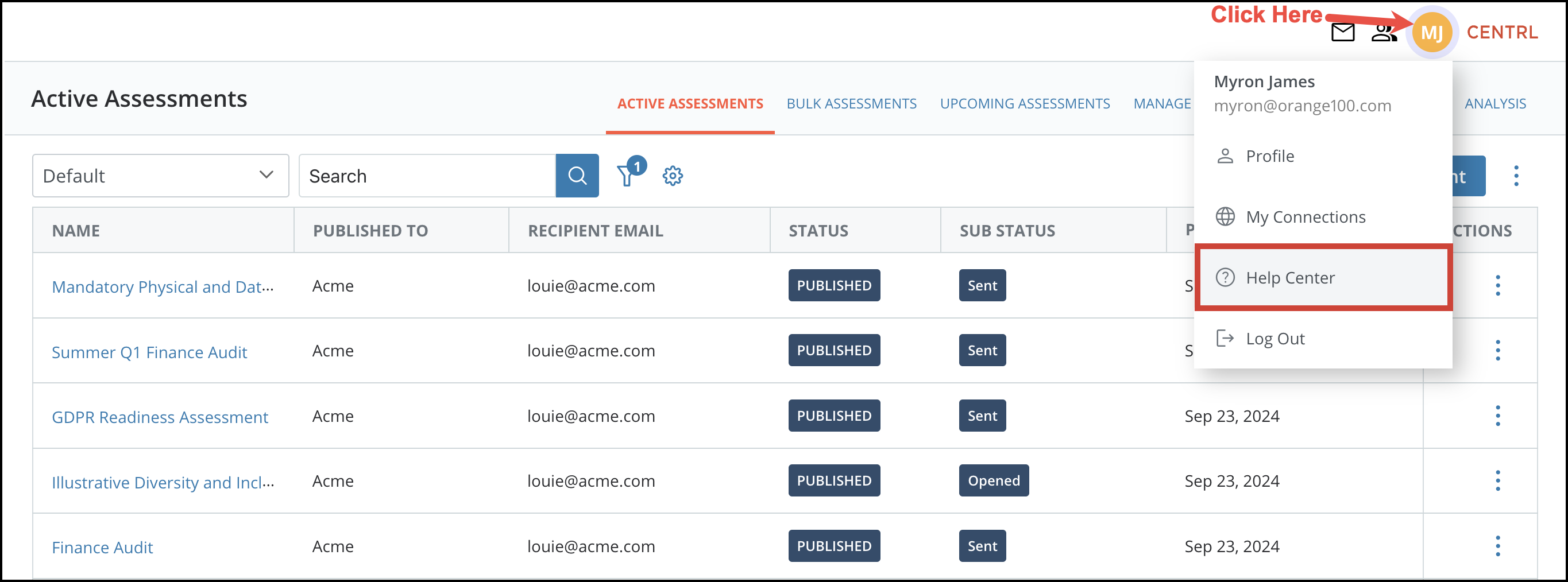Click the MJ user avatar
1568x582 pixels.
click(x=1431, y=33)
